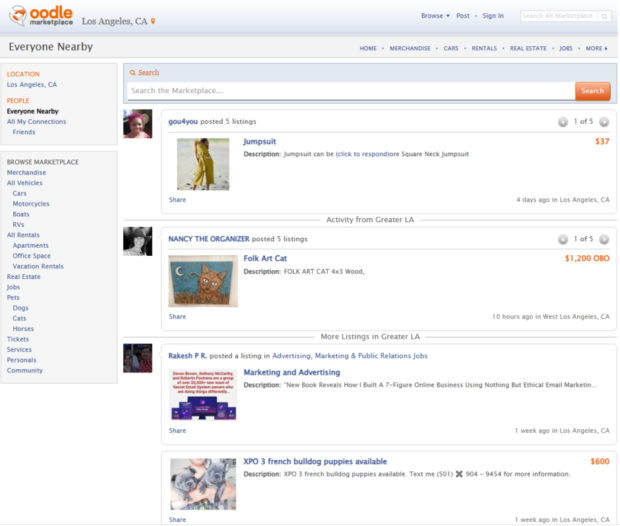Expand the Browse dropdown in the header

[x=433, y=16]
